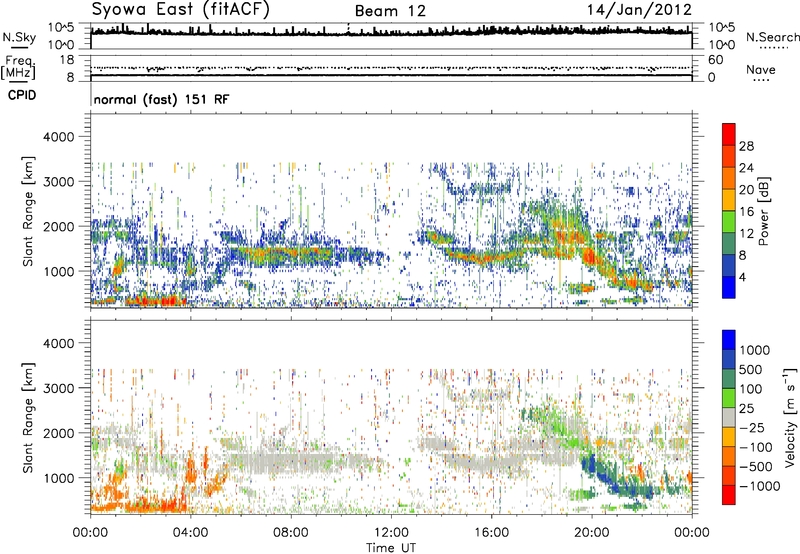Select the '-1000' label on the Velocity colorbar
800x554 pixels.
(759, 486)
